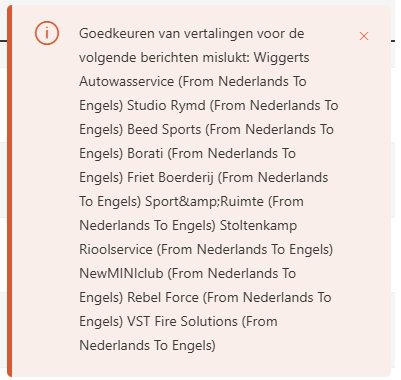Click the 'Autowasservice' text entry

(x=127, y=82)
